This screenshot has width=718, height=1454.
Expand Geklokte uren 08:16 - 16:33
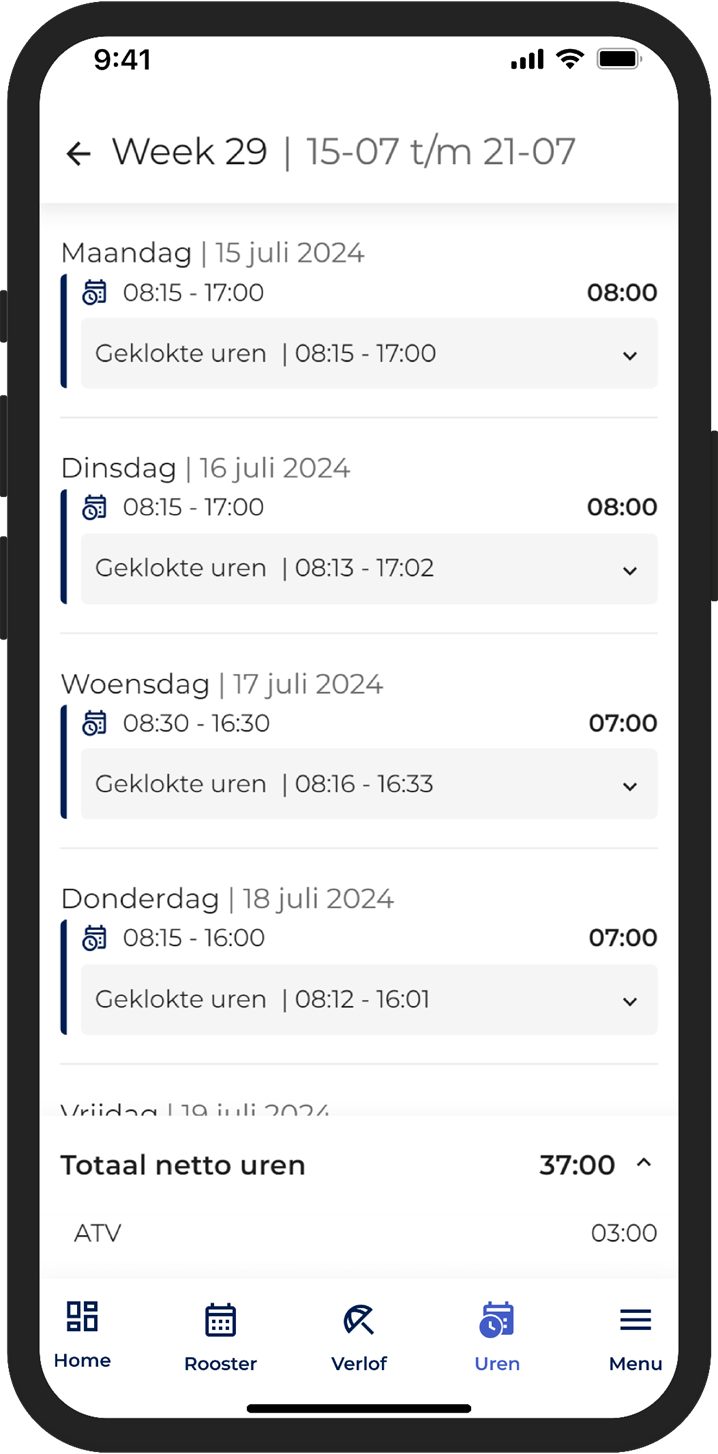pyautogui.click(x=369, y=784)
